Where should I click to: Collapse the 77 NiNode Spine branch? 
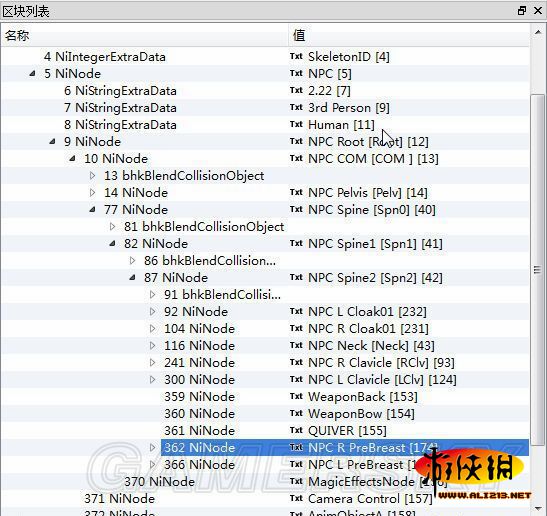coord(92,209)
